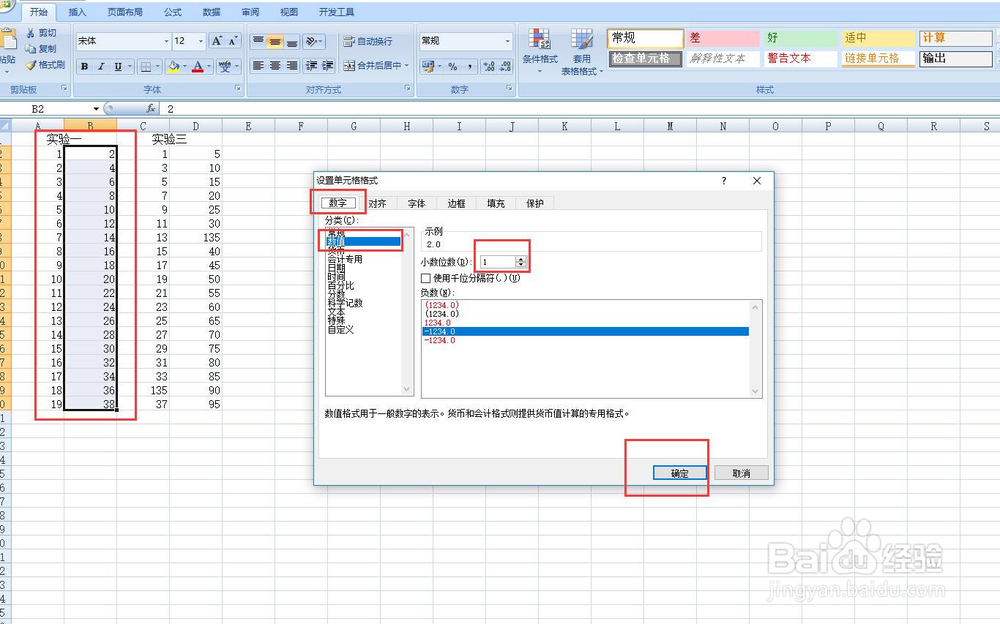The width and height of the screenshot is (1000, 624).
Task: Apply the 警告文本 cell style
Action: pyautogui.click(x=800, y=59)
